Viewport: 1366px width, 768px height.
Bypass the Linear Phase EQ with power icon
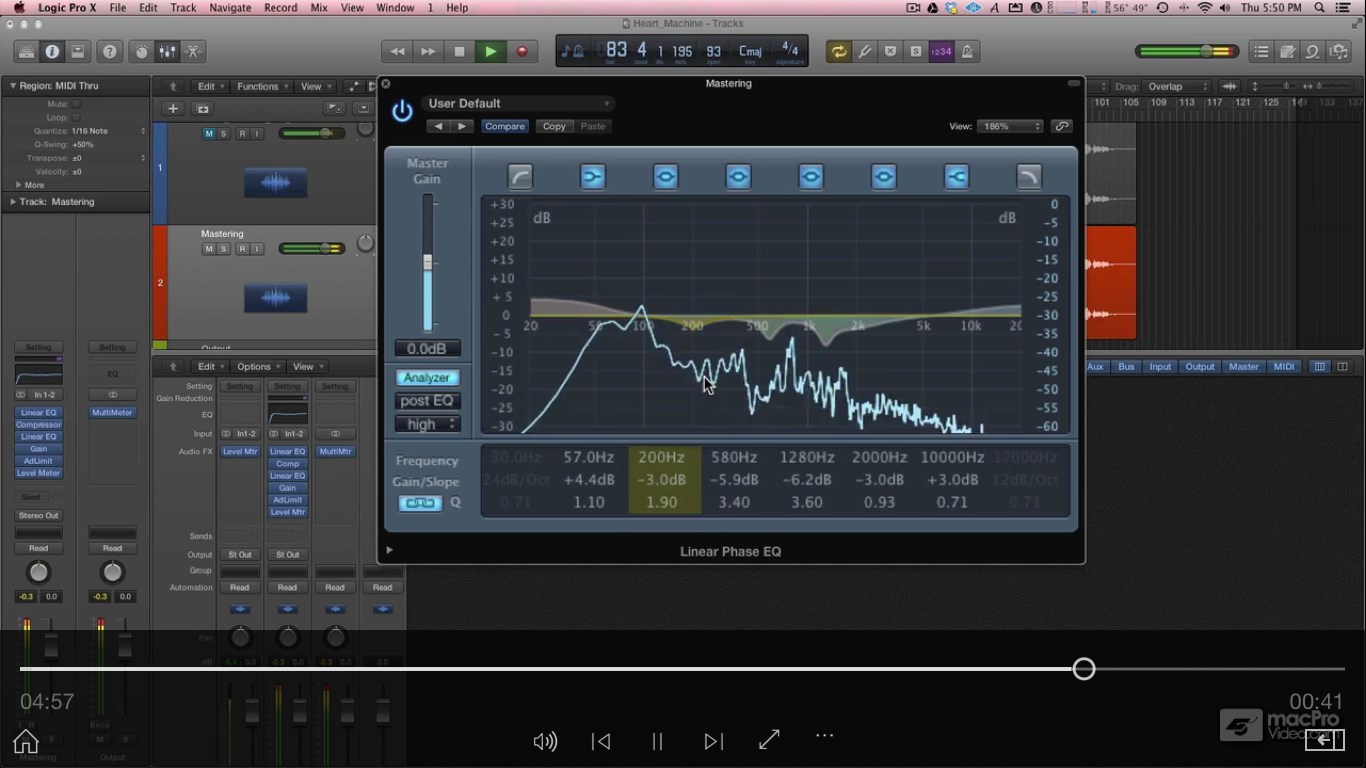tap(402, 111)
